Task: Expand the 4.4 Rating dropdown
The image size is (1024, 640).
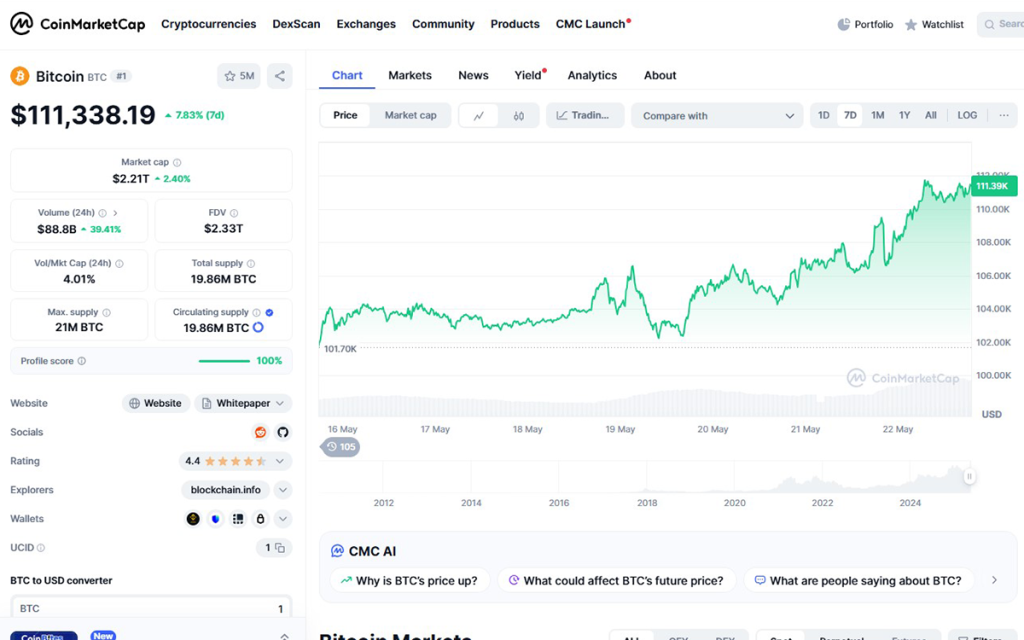Action: pyautogui.click(x=235, y=461)
